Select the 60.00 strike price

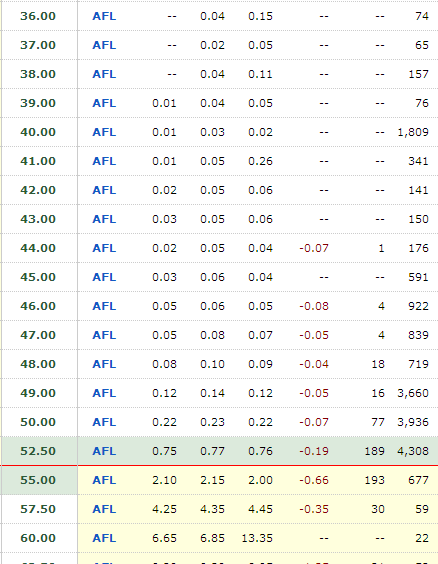click(38, 538)
